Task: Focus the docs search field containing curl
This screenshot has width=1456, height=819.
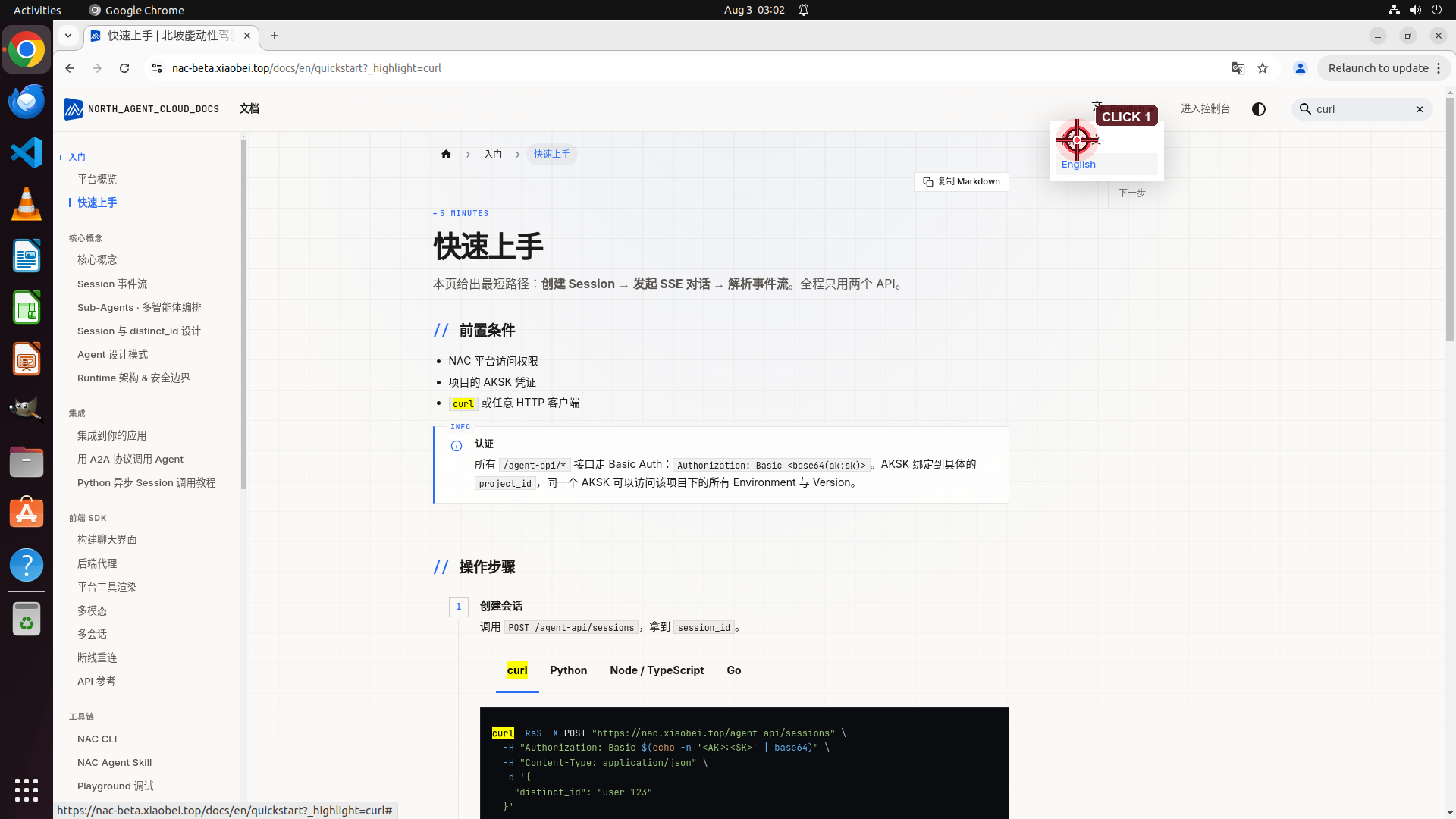Action: 1363,109
